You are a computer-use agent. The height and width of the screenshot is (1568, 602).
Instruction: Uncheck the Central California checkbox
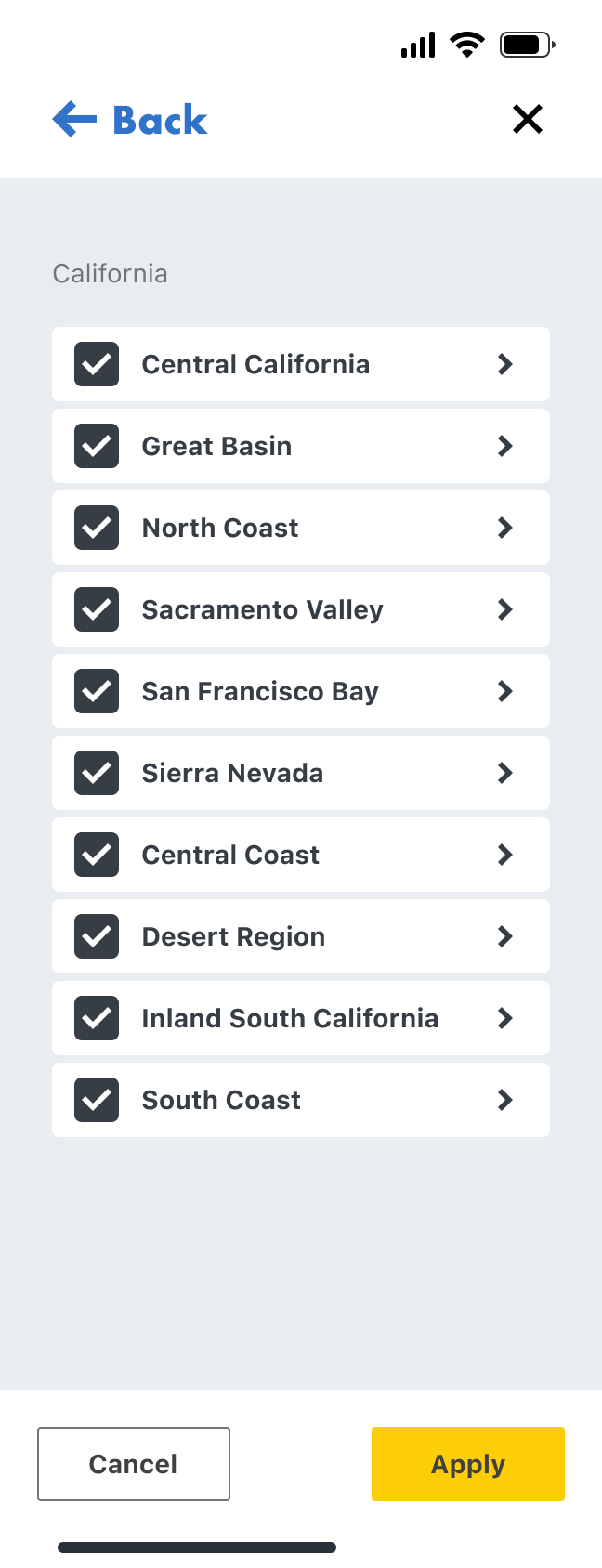[97, 364]
